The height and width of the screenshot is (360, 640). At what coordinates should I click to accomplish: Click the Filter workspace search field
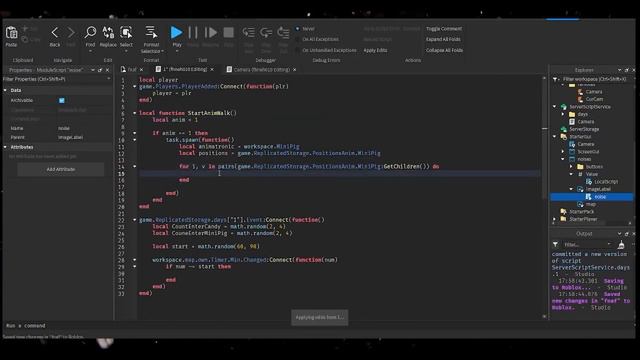pyautogui.click(x=595, y=79)
